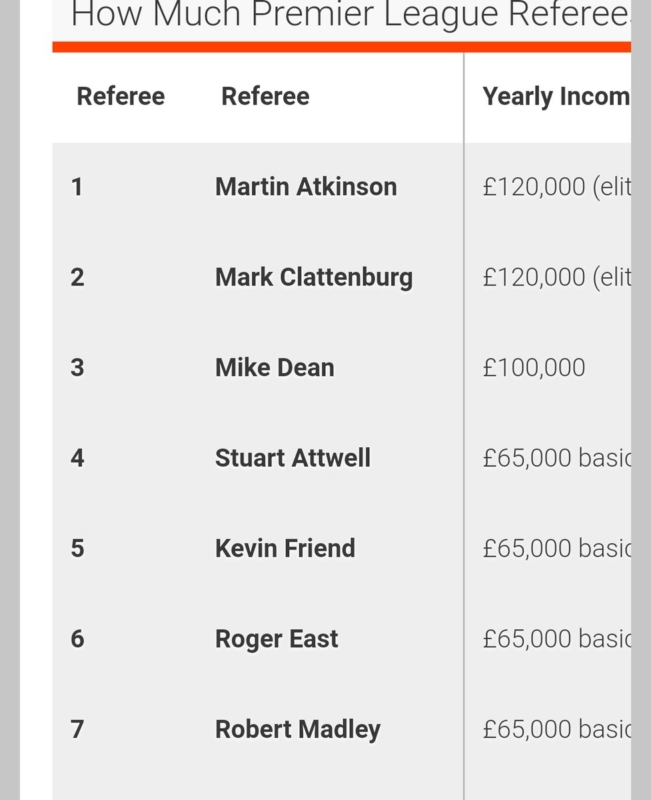Image resolution: width=651 pixels, height=800 pixels.
Task: Select Stuart Attwell's £65,000 basic income
Action: [x=557, y=458]
